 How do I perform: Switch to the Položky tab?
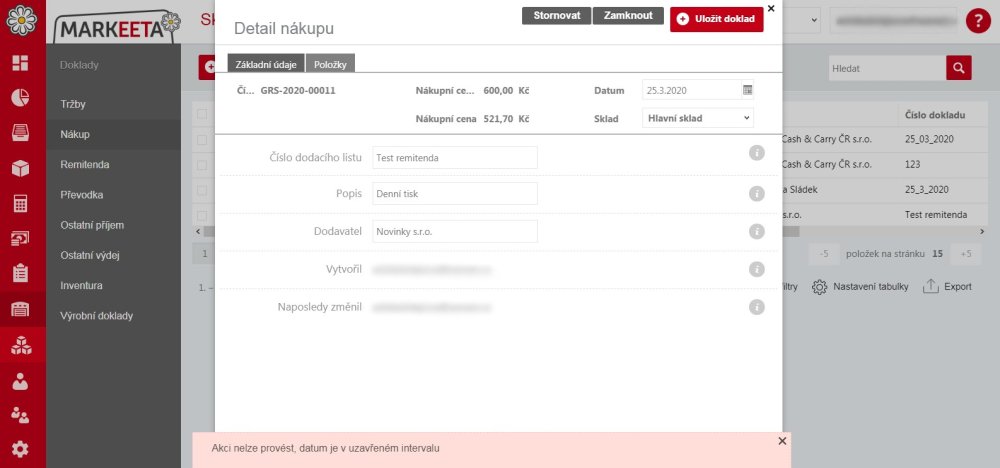coord(330,64)
